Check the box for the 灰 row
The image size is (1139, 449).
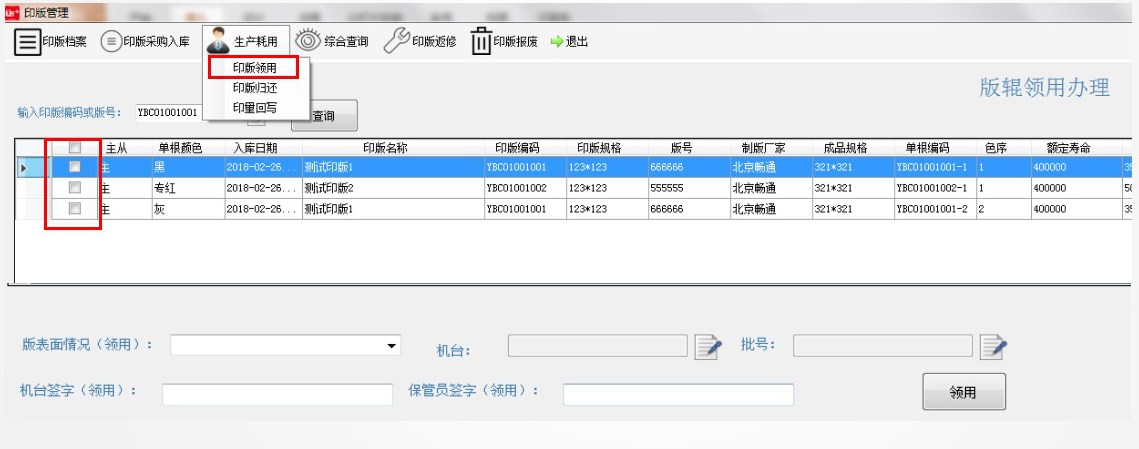[74, 209]
